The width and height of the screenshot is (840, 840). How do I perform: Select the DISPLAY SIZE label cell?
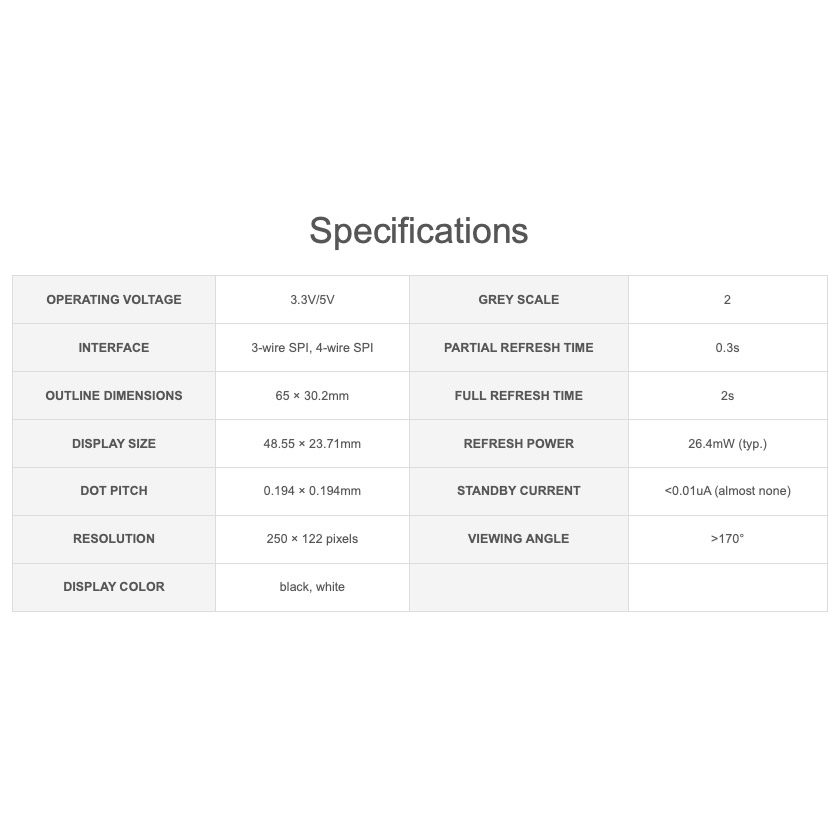pos(114,444)
